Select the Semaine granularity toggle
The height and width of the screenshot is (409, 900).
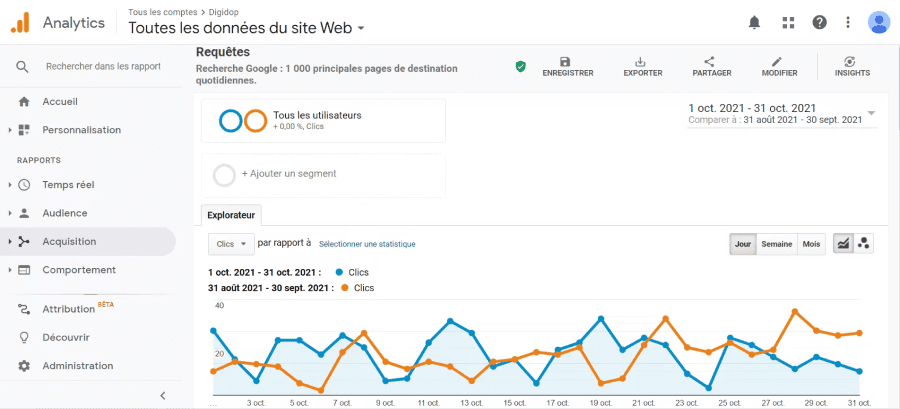(777, 244)
